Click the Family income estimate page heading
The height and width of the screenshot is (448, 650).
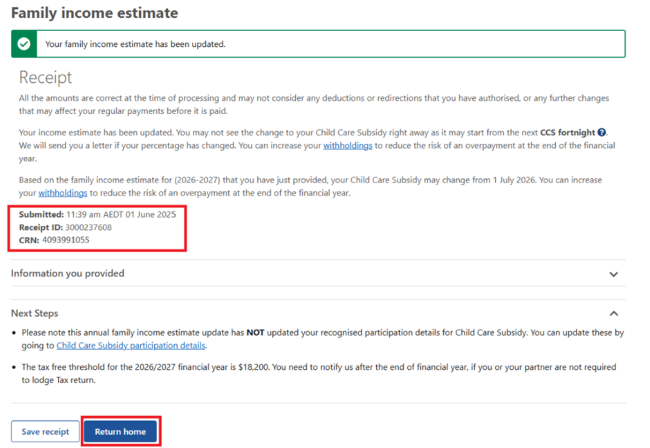94,13
